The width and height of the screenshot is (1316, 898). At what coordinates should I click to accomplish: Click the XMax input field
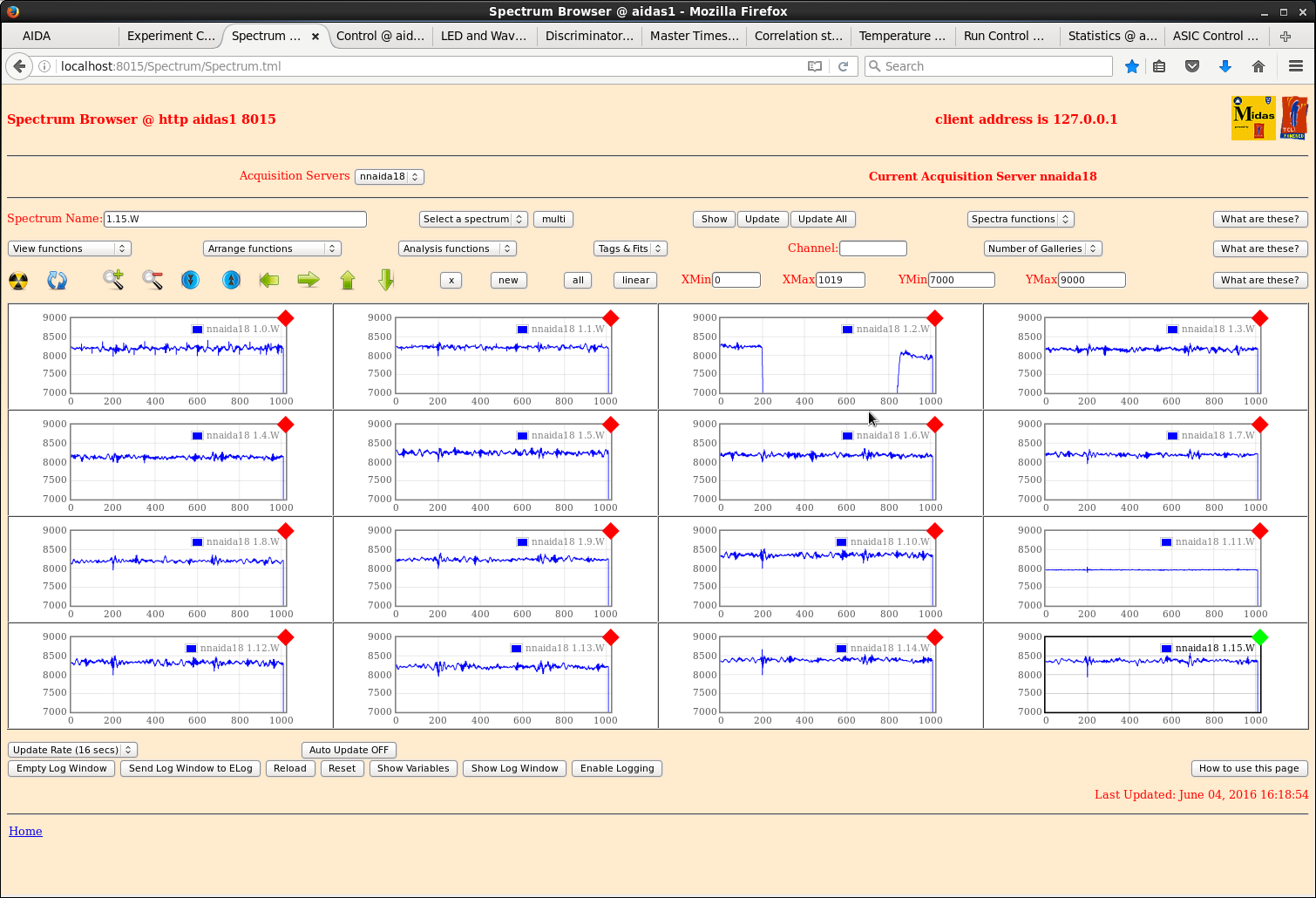[840, 280]
